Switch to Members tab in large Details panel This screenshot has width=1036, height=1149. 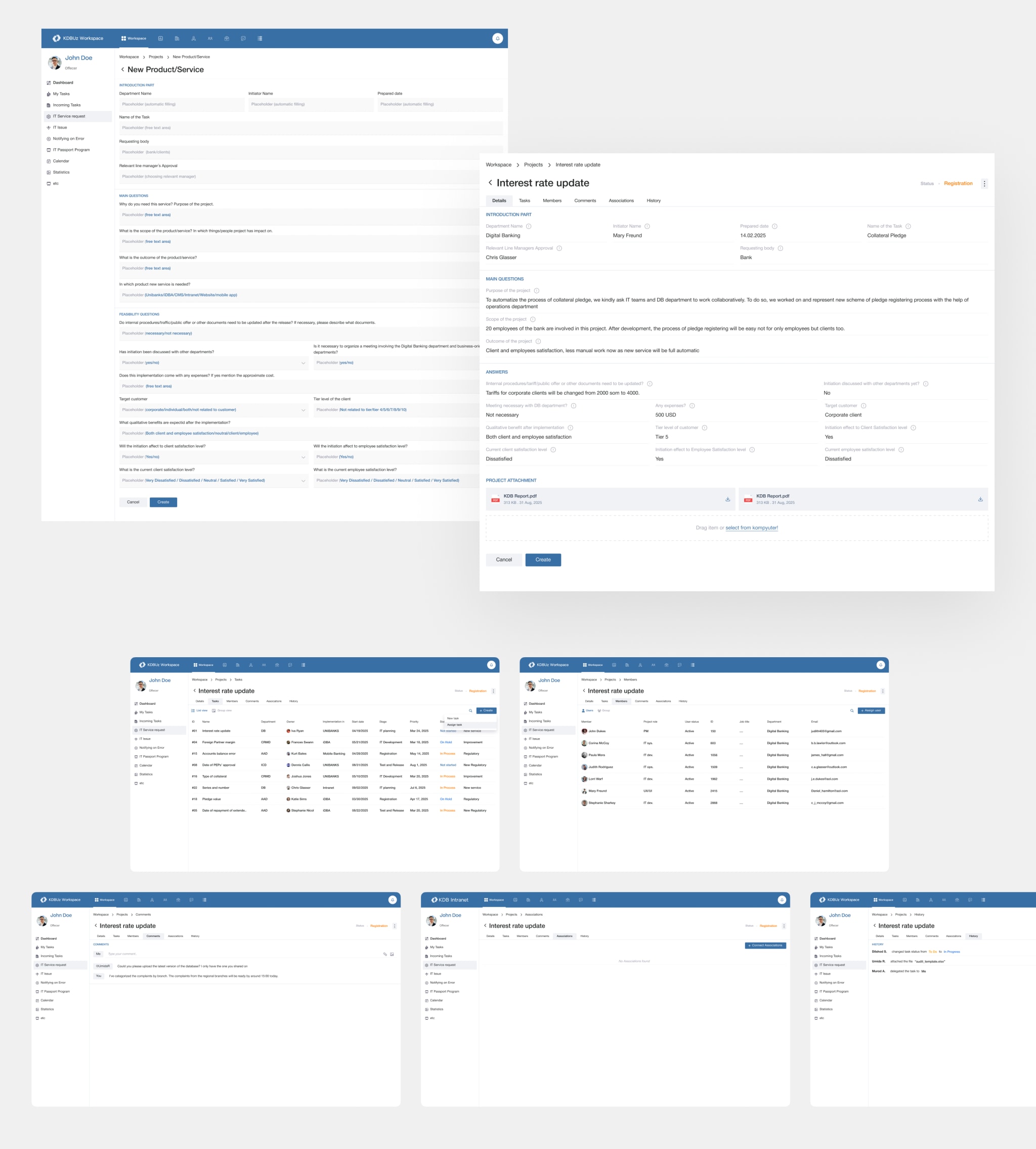[551, 200]
